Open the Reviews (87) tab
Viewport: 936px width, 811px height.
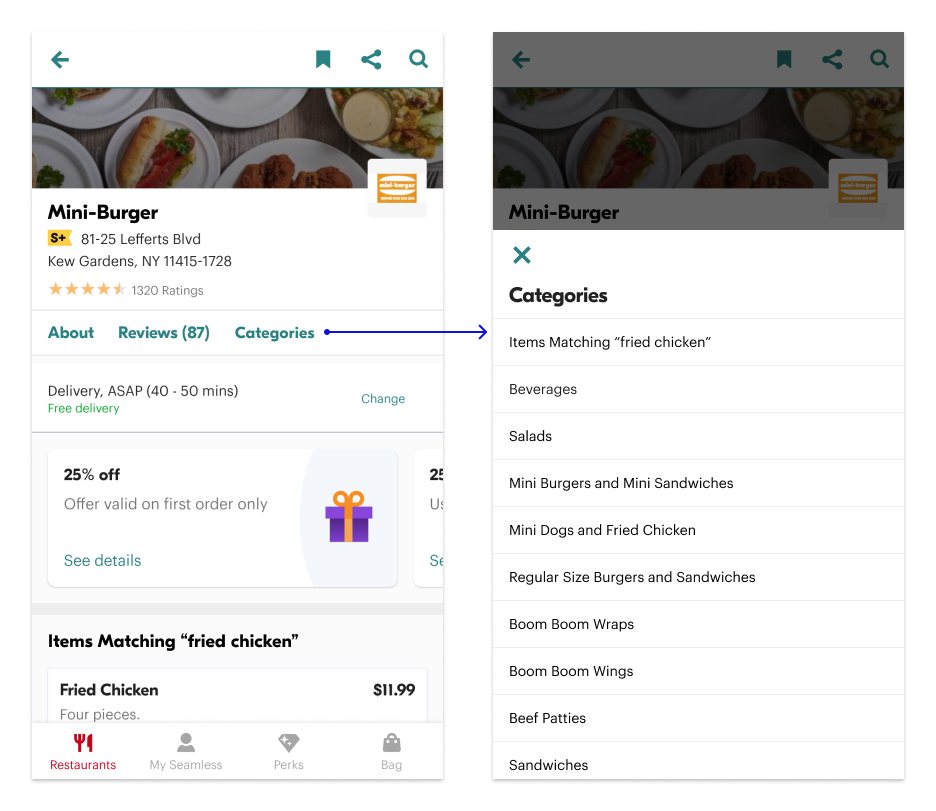pos(164,332)
